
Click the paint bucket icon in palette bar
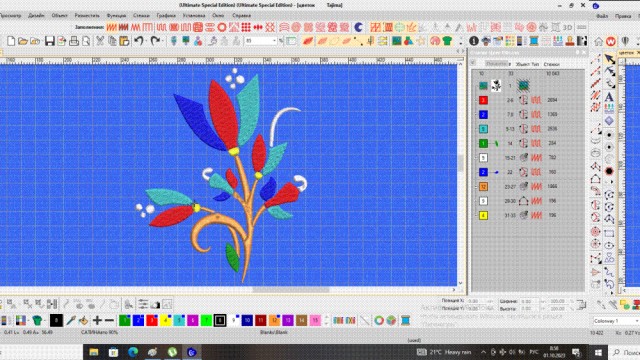[83, 320]
